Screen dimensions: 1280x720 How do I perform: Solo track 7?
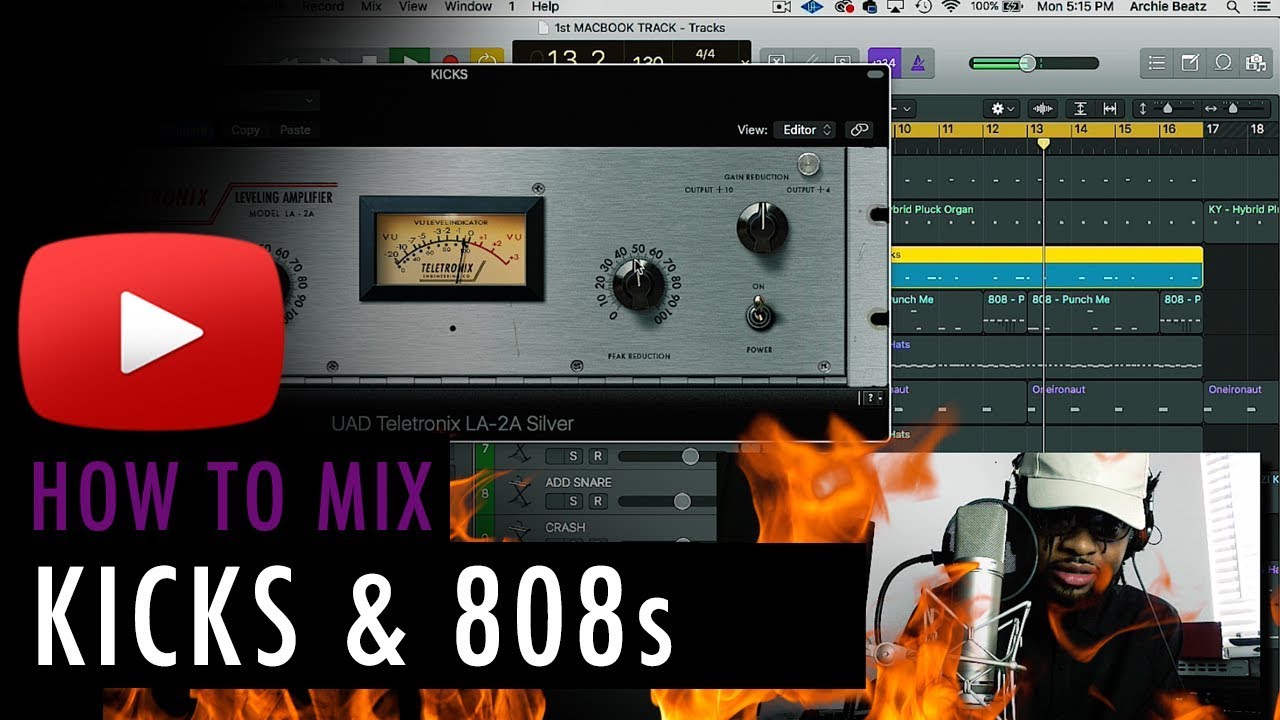[574, 456]
